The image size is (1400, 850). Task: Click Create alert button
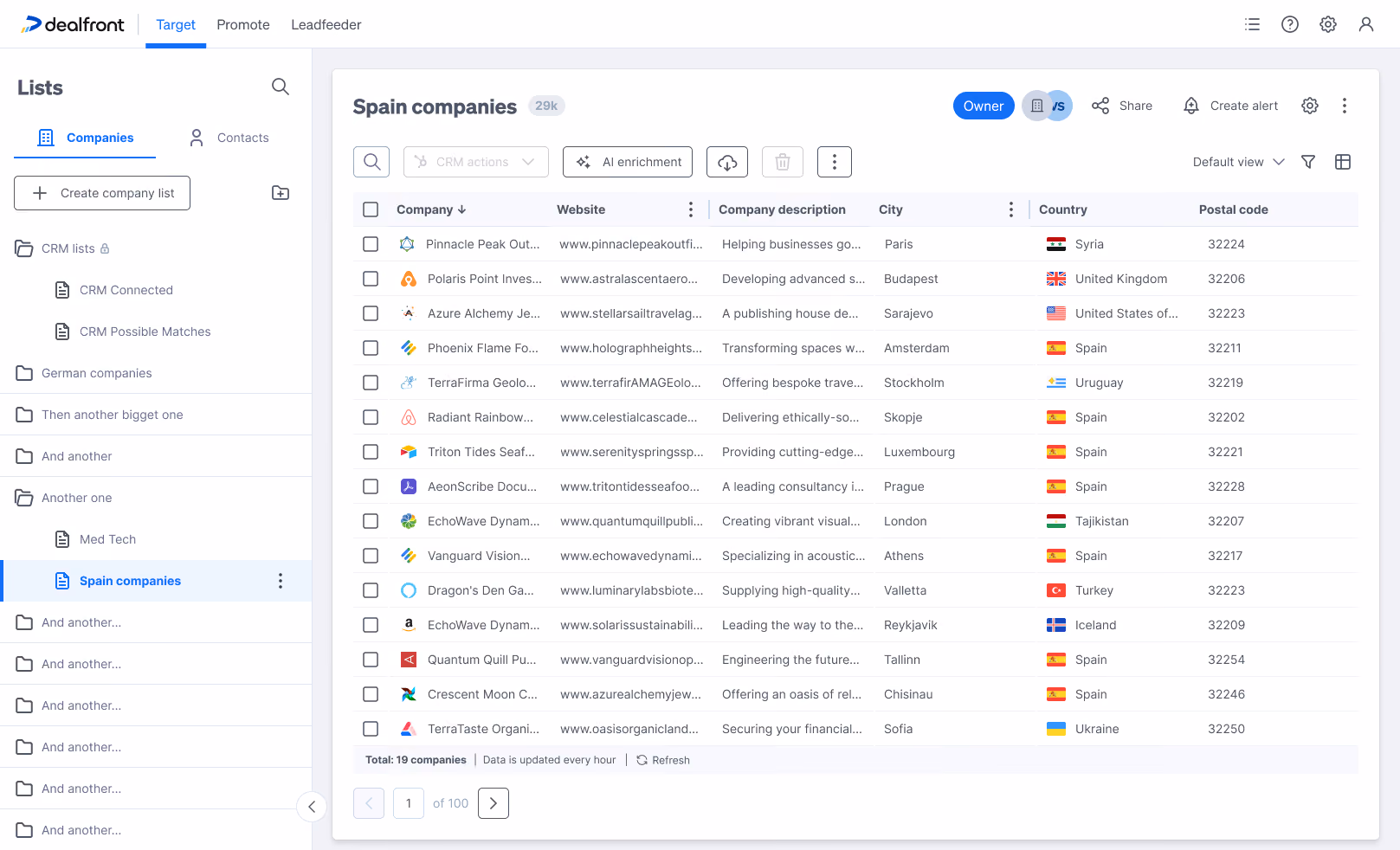point(1230,106)
